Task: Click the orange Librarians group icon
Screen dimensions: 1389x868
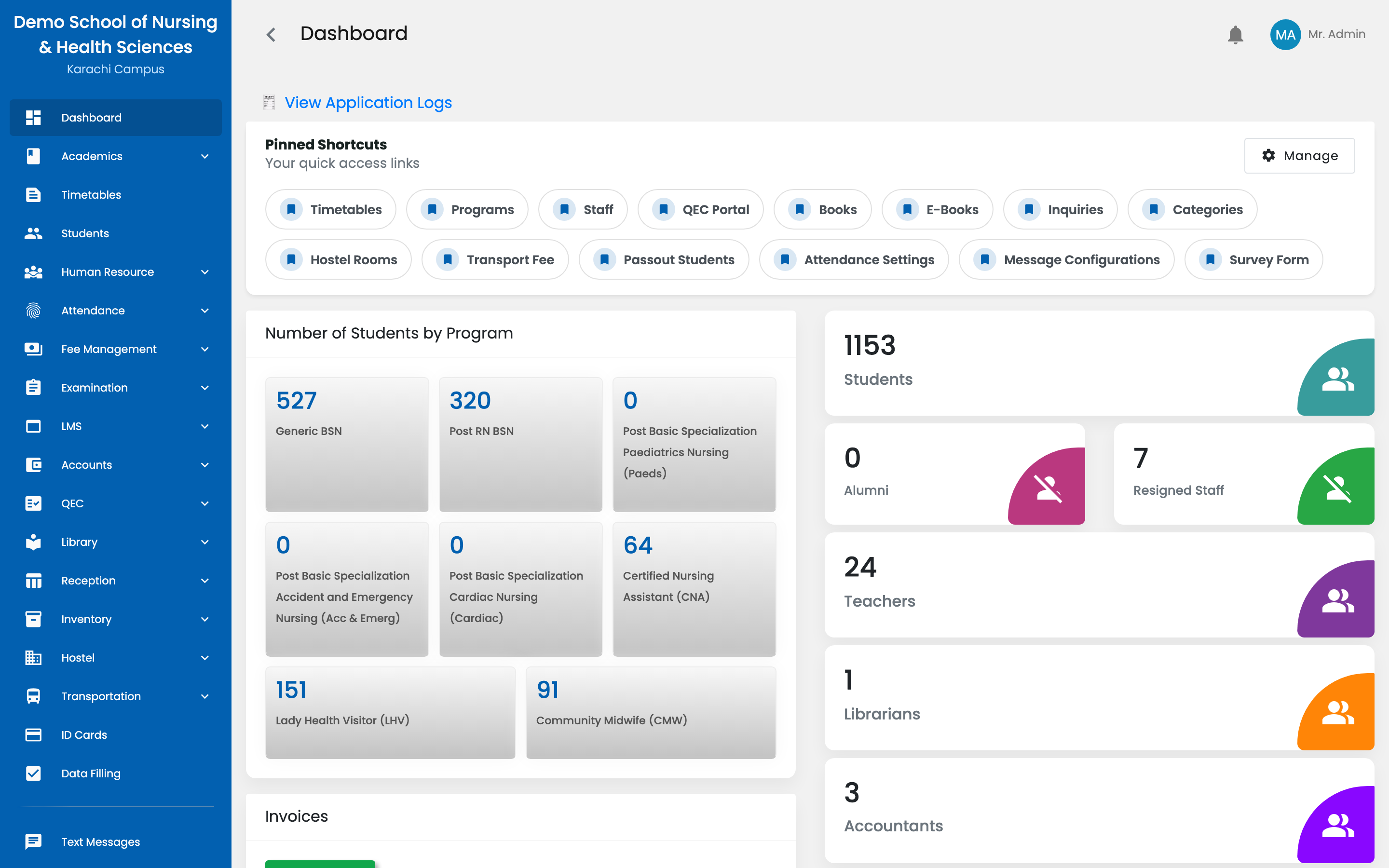Action: pos(1338,713)
